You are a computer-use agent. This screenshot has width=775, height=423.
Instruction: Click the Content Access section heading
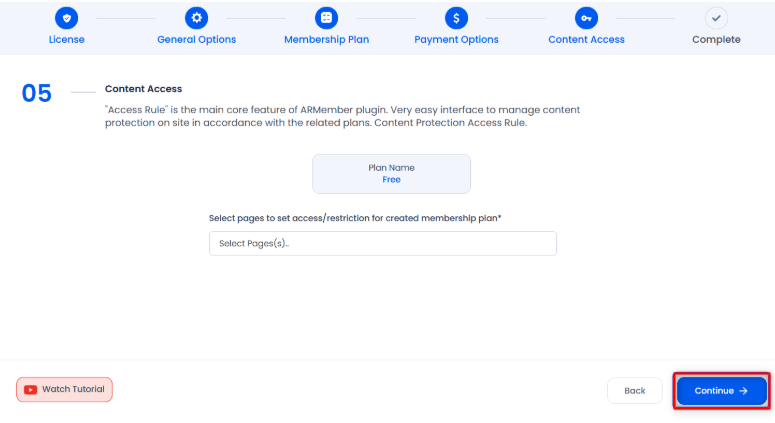[x=143, y=89]
